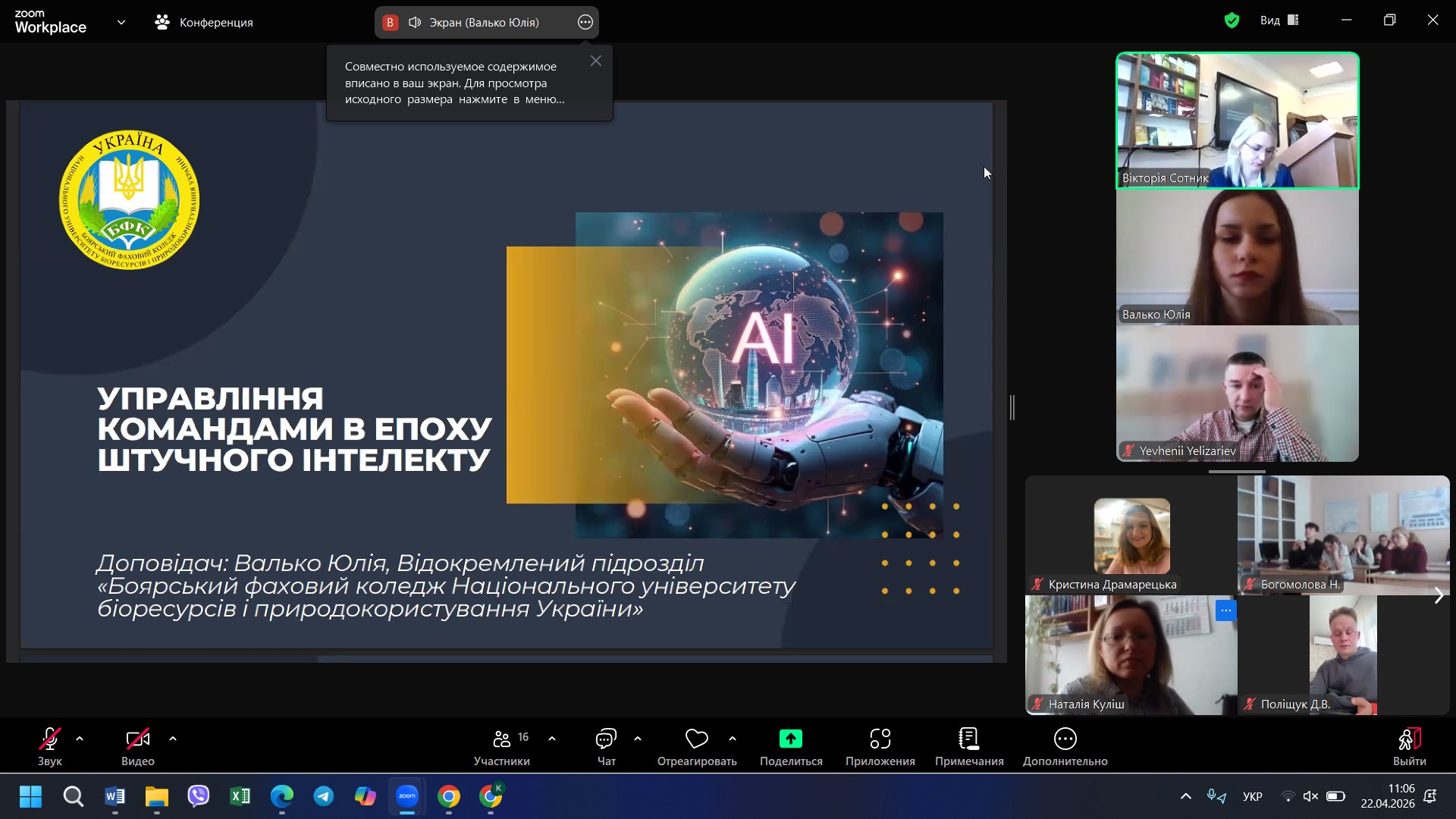Show next page of participant videos
The image size is (1456, 819).
point(1439,596)
